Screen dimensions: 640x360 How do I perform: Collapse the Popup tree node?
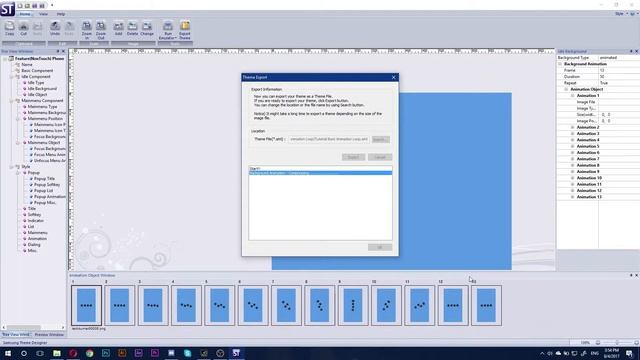point(18,173)
